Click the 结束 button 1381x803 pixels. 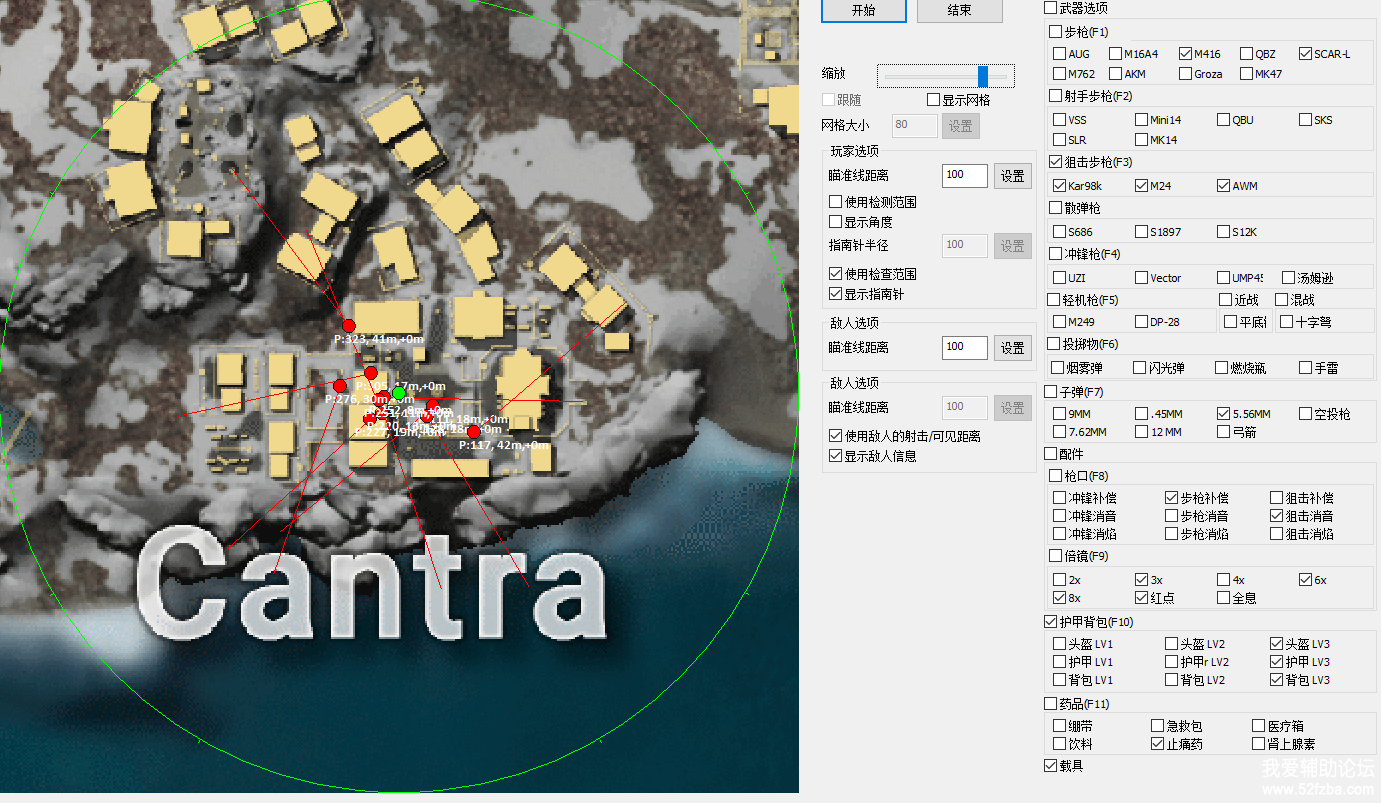coord(959,10)
